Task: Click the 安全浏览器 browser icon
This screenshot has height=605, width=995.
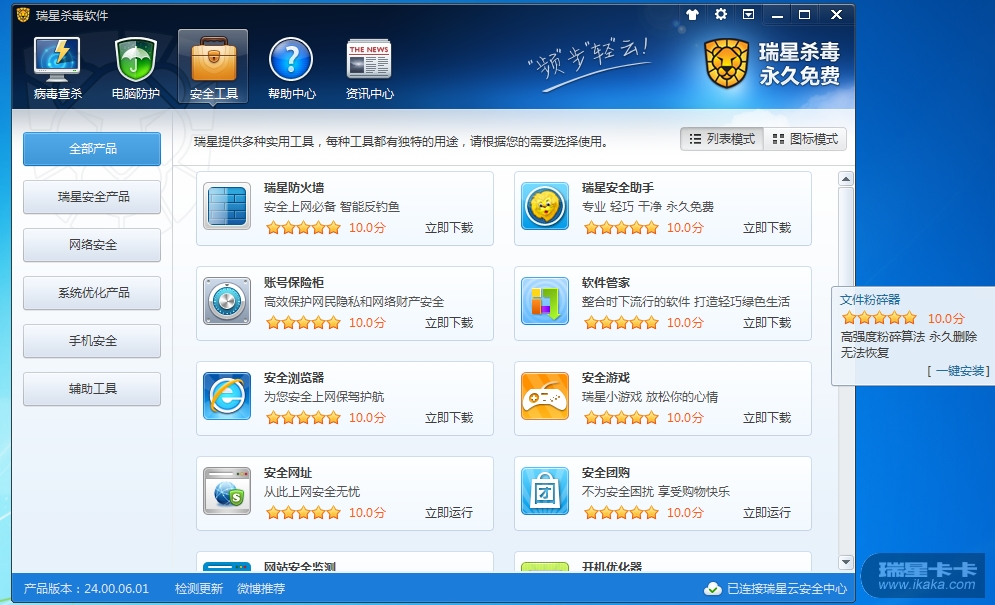Action: pos(227,396)
